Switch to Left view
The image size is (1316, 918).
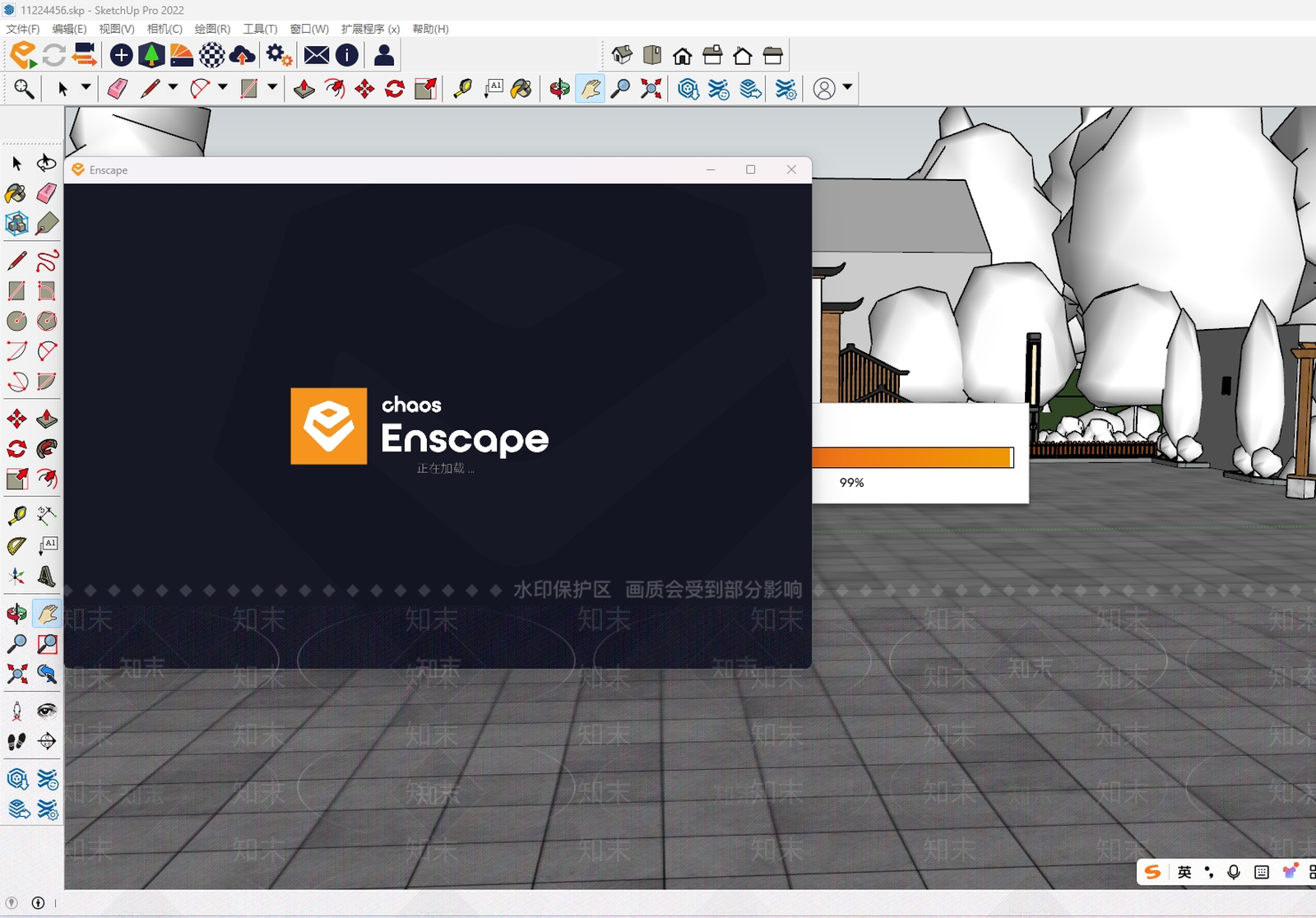coord(772,55)
